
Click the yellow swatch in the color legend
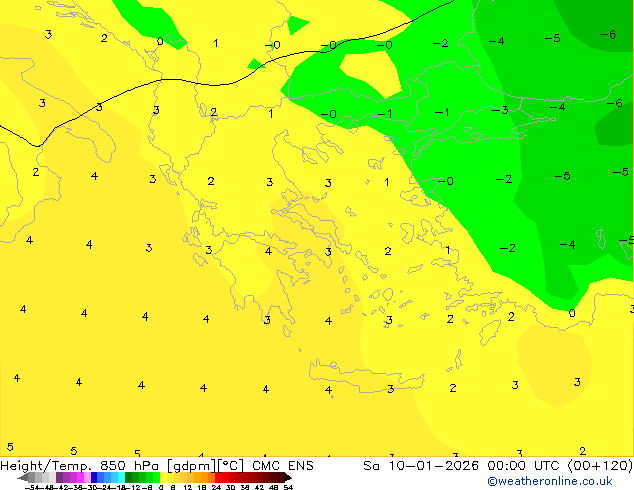point(163,477)
